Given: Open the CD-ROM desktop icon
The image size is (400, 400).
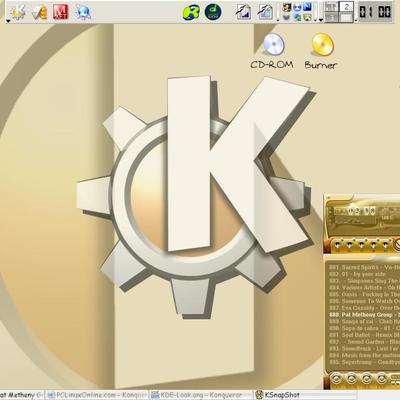Looking at the screenshot, I should (273, 51).
